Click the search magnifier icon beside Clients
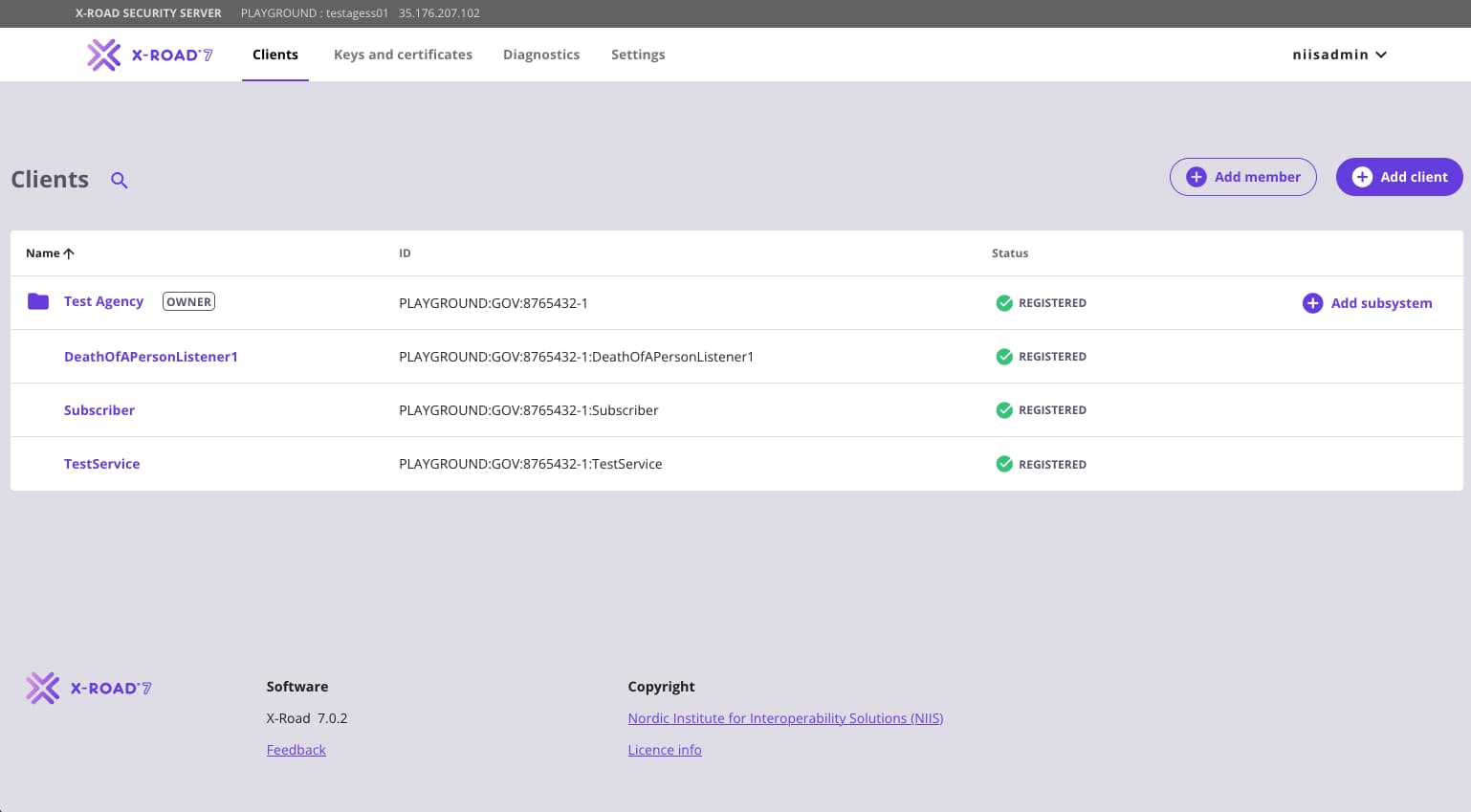 (120, 180)
